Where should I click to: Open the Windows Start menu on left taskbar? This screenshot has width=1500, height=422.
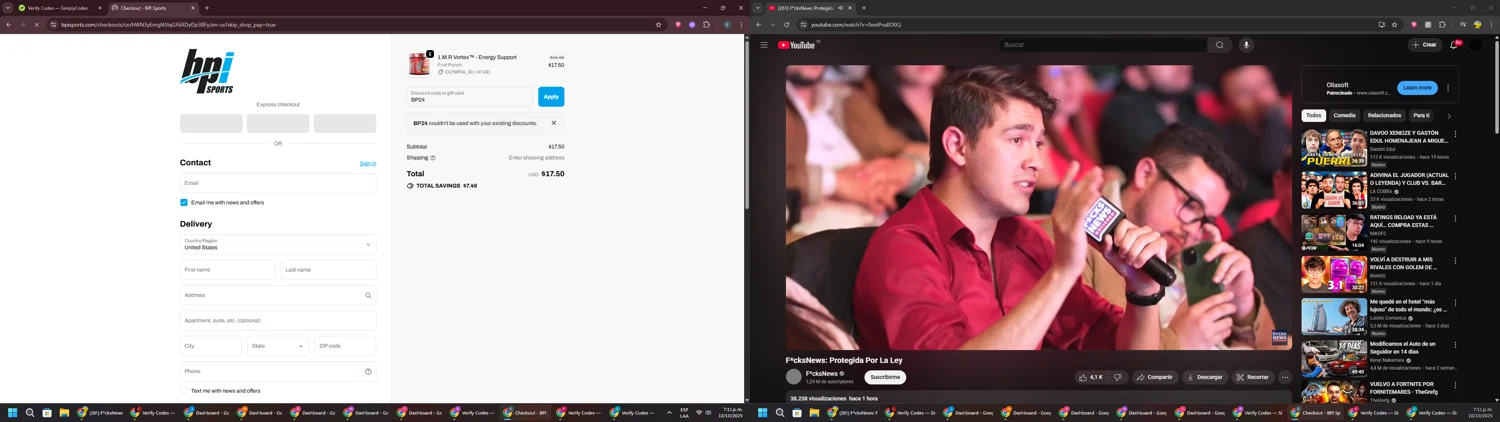point(13,413)
